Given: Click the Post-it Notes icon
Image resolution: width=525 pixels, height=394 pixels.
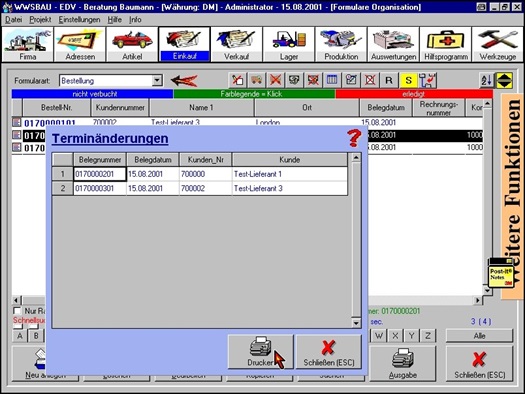Looking at the screenshot, I should coord(500,273).
